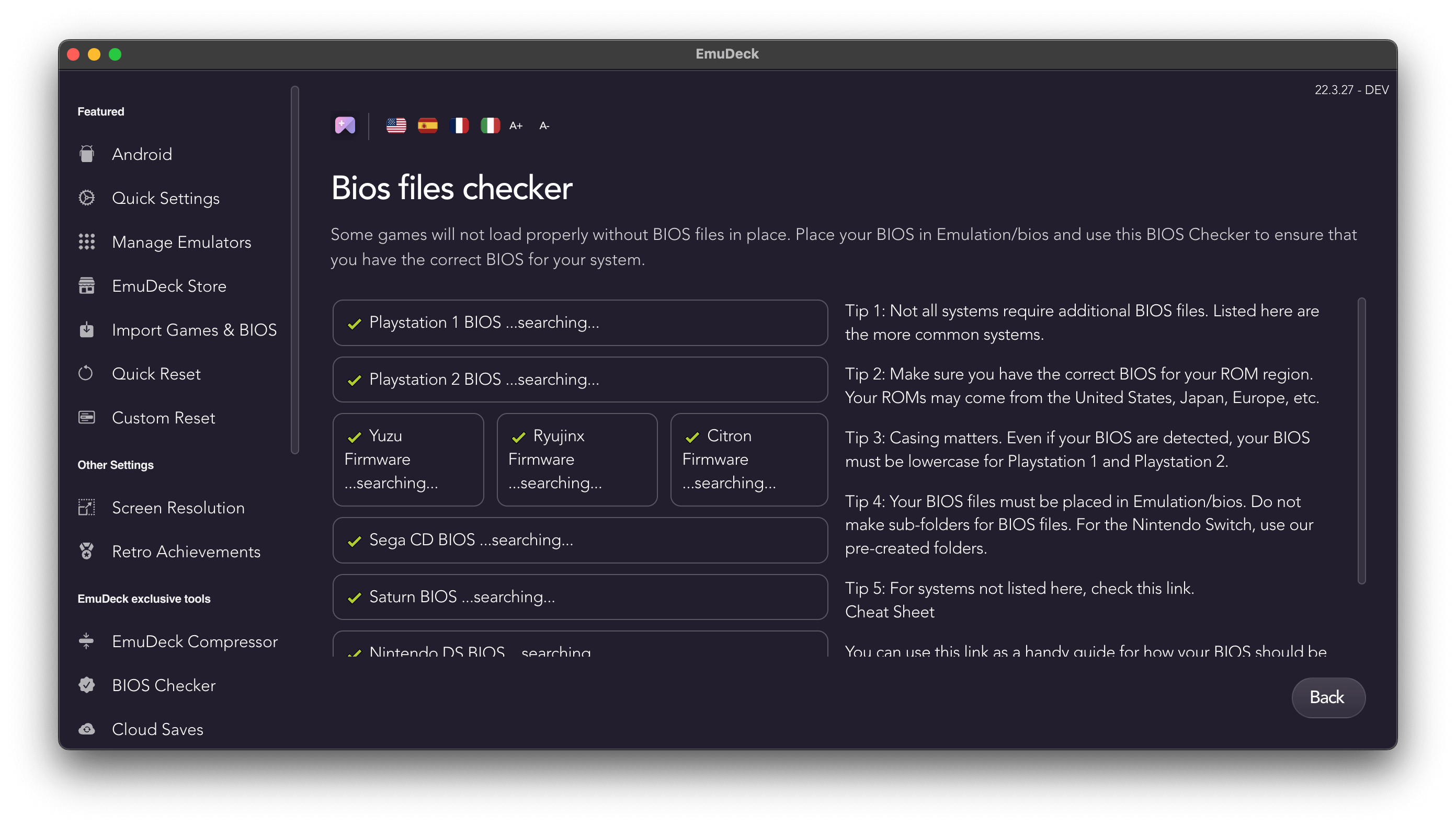Click the Citron Firmware green checkmark
This screenshot has width=1456, height=827.
(x=692, y=437)
